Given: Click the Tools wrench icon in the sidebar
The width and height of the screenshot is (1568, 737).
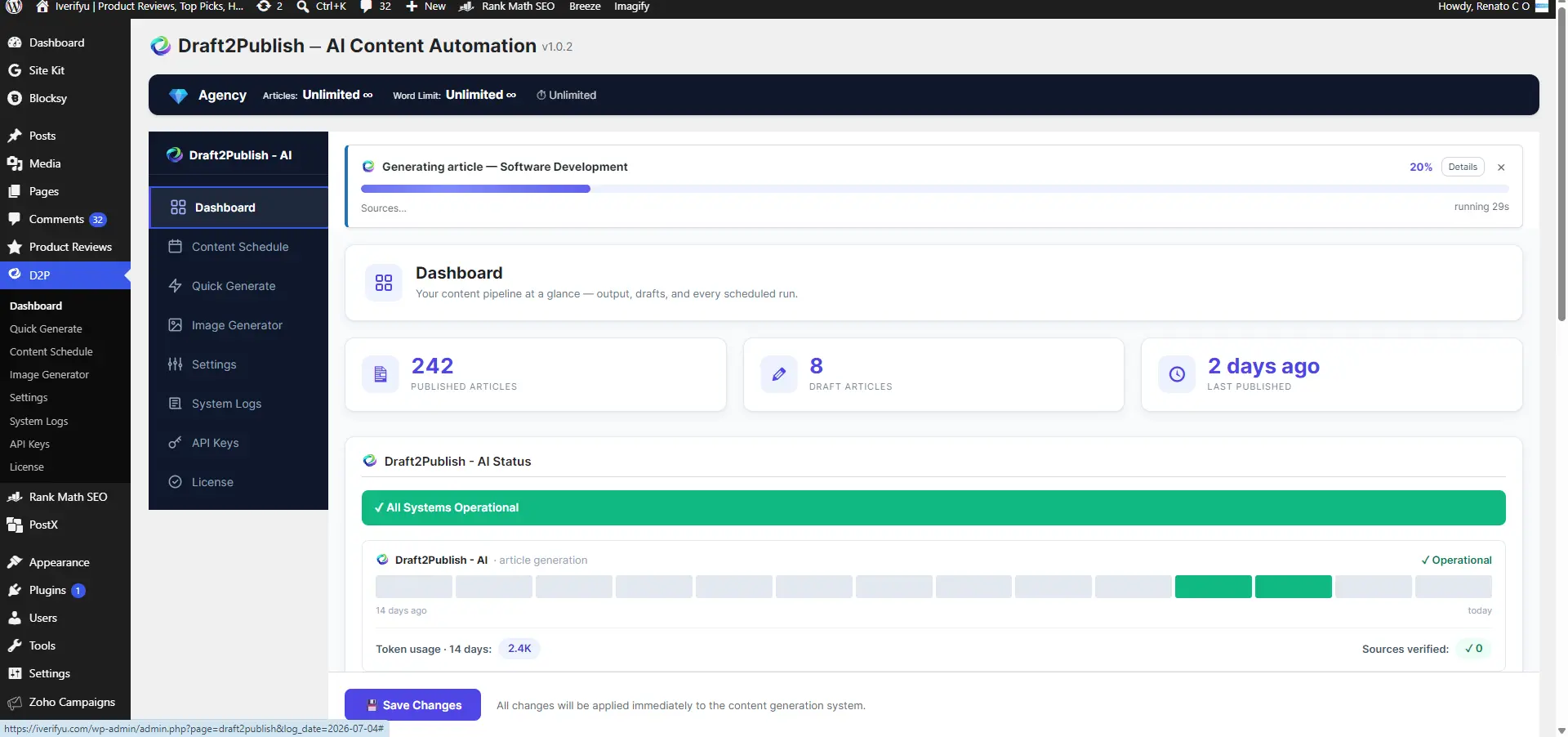Looking at the screenshot, I should coord(15,645).
